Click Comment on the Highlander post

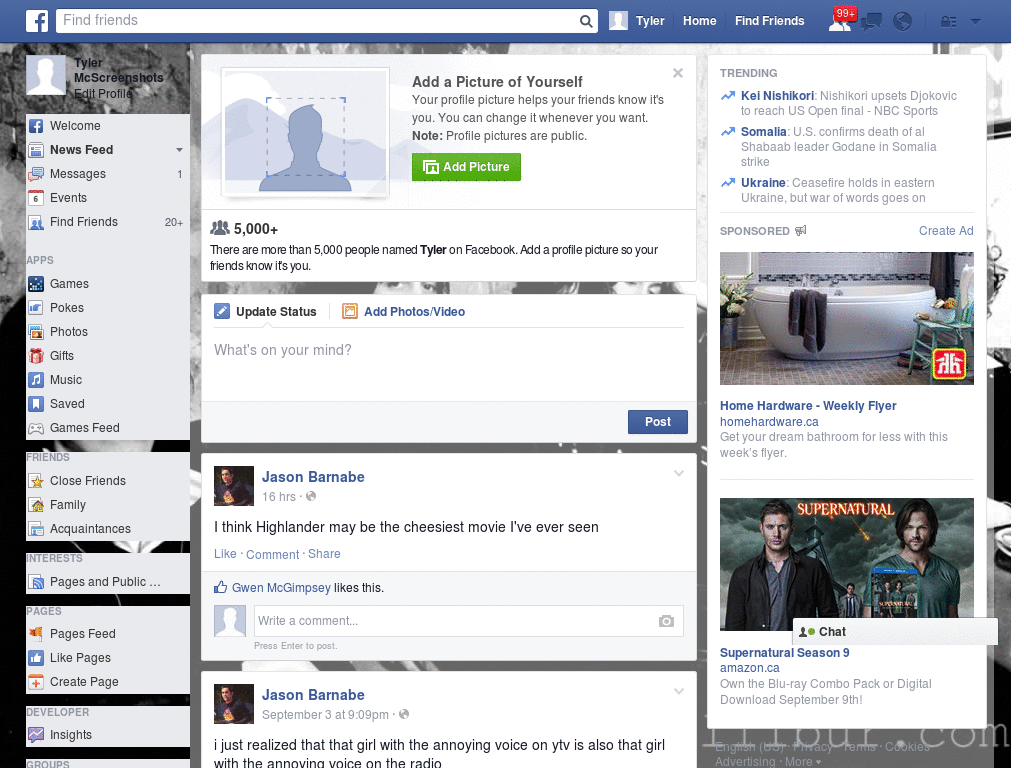coord(272,554)
